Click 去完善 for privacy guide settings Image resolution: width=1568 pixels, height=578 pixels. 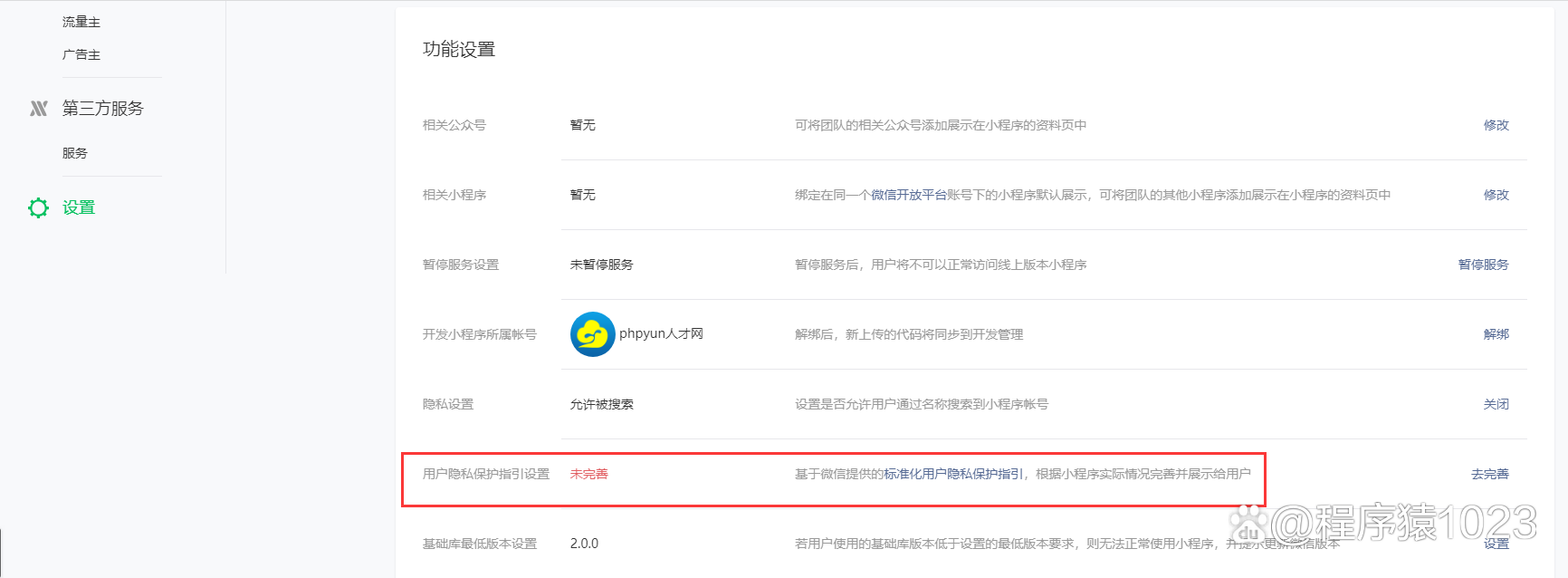click(1489, 474)
